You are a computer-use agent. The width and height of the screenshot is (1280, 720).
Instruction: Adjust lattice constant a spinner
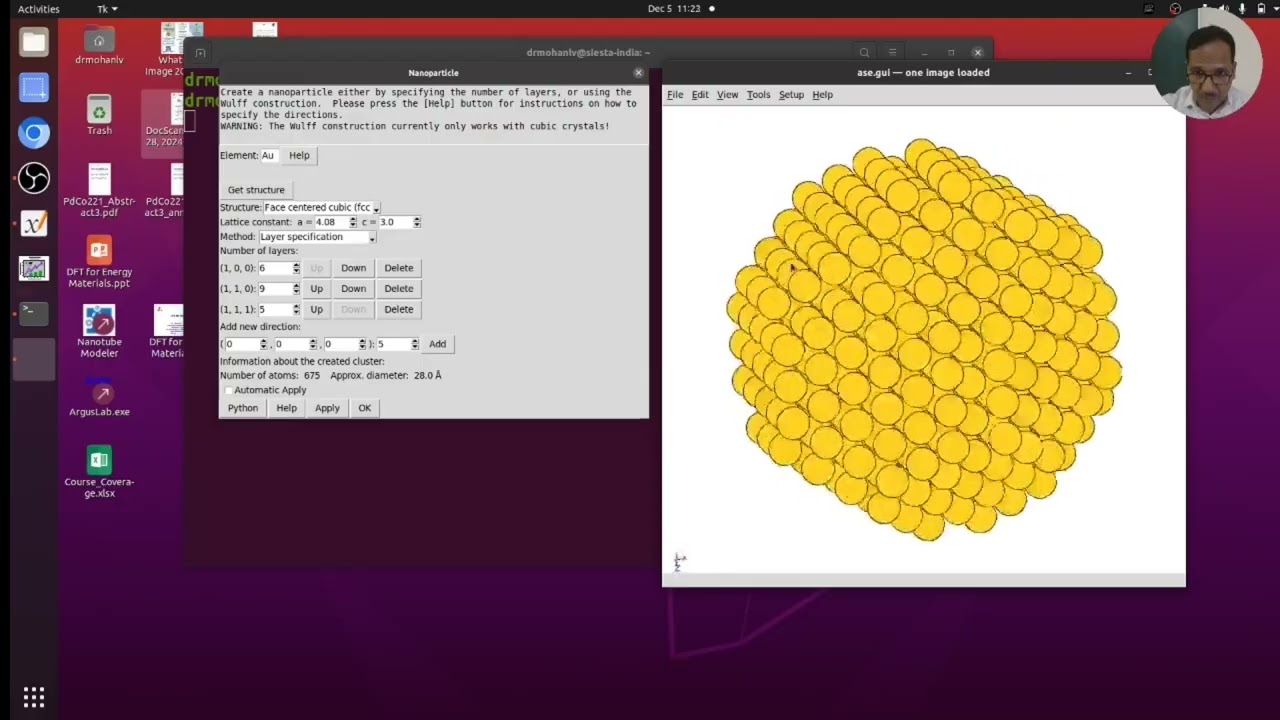click(352, 222)
